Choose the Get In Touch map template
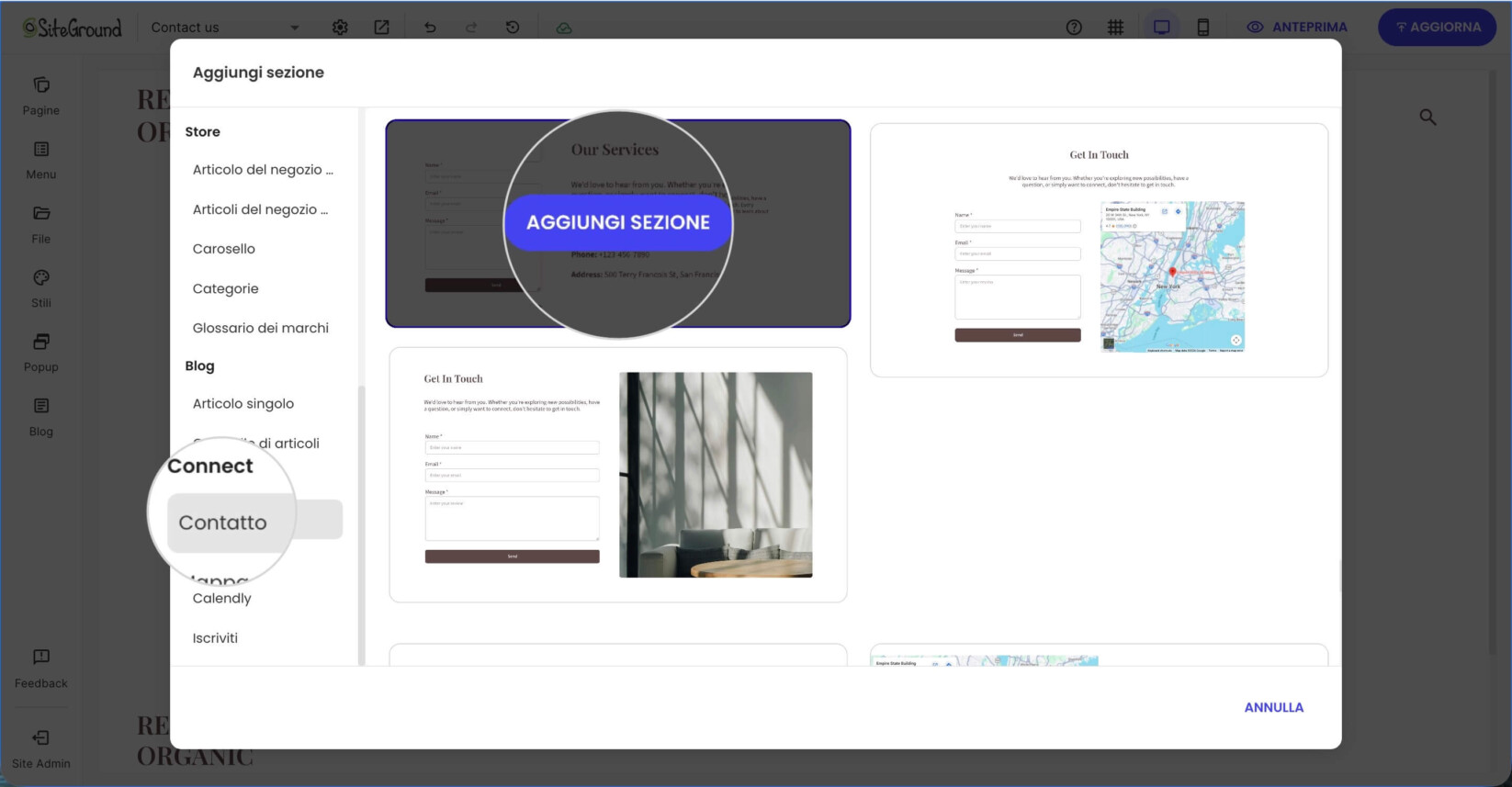The image size is (1512, 787). pos(1099,250)
